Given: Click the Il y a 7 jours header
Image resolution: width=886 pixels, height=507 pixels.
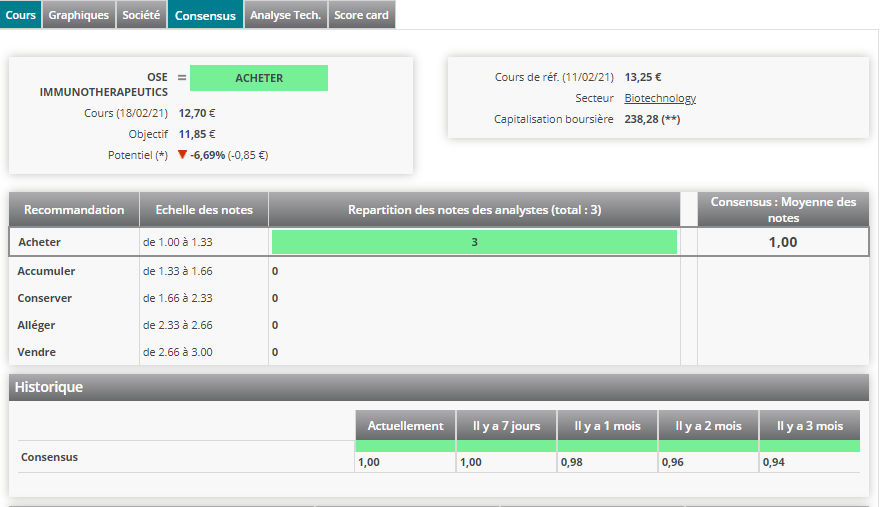Looking at the screenshot, I should [506, 426].
